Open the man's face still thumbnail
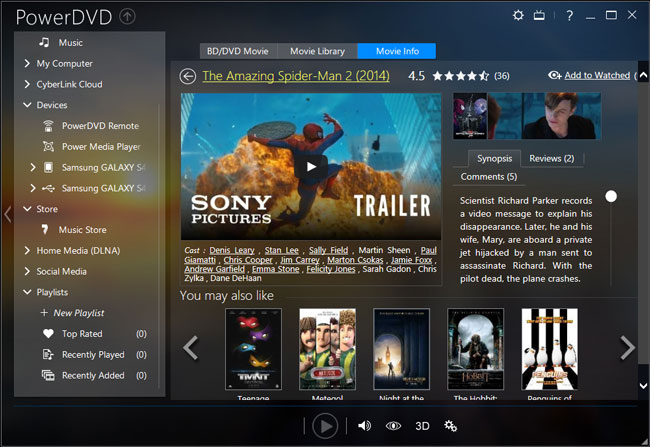 (x=561, y=116)
